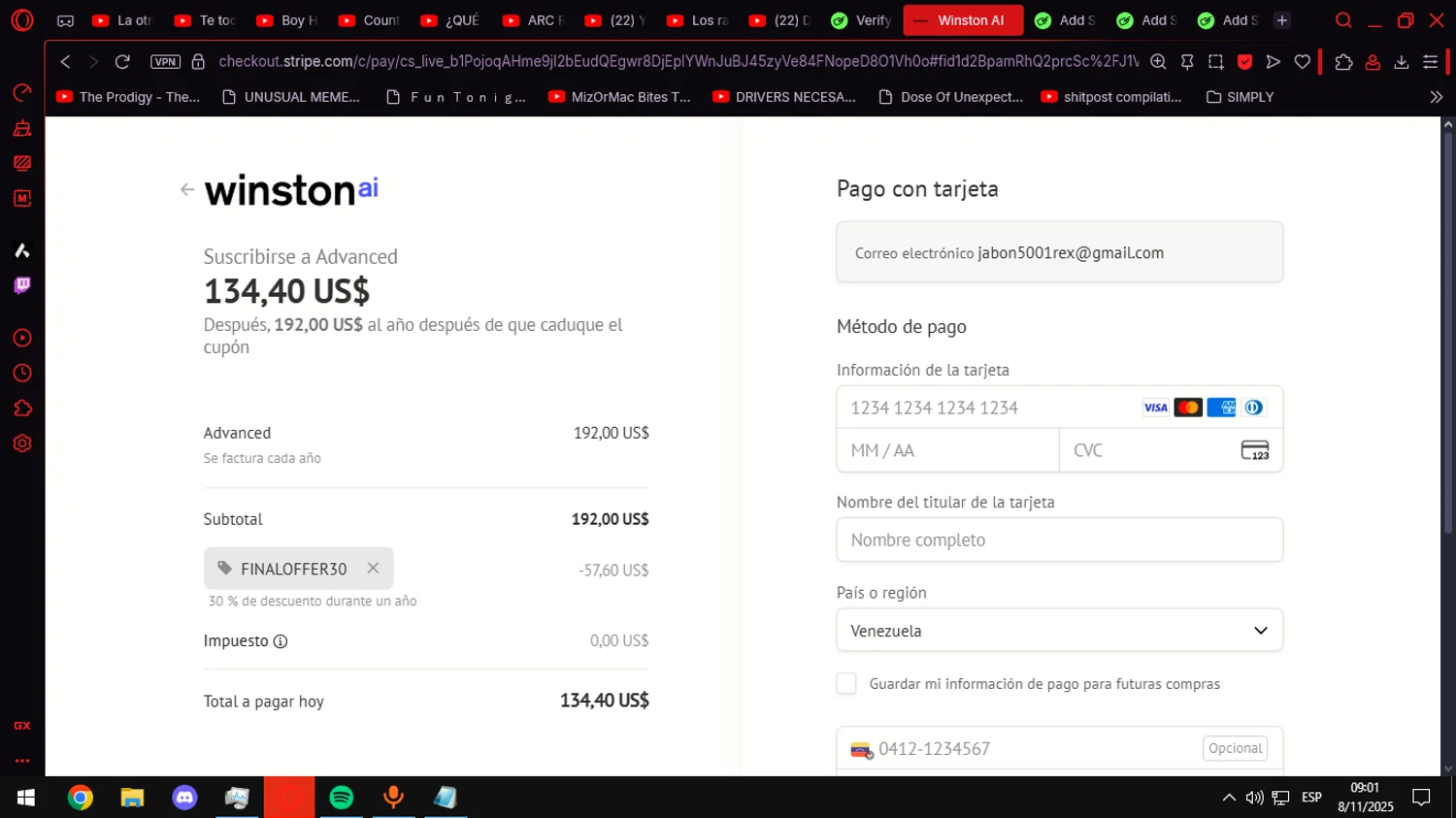Reload the checkout page
1456x818 pixels.
pyautogui.click(x=122, y=61)
